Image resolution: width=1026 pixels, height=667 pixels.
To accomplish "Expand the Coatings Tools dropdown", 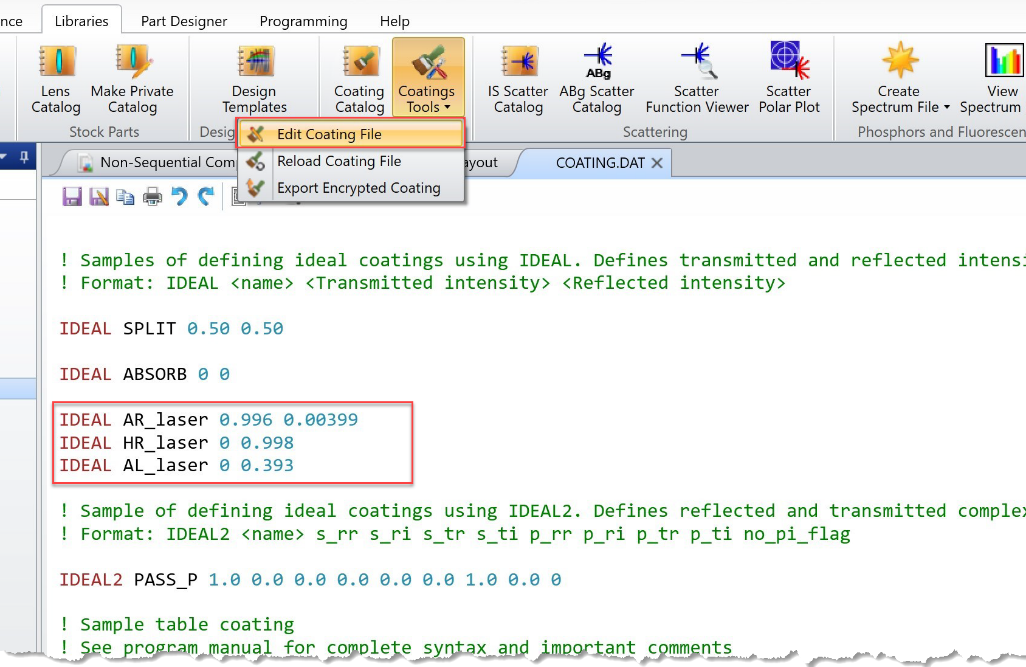I will [428, 77].
